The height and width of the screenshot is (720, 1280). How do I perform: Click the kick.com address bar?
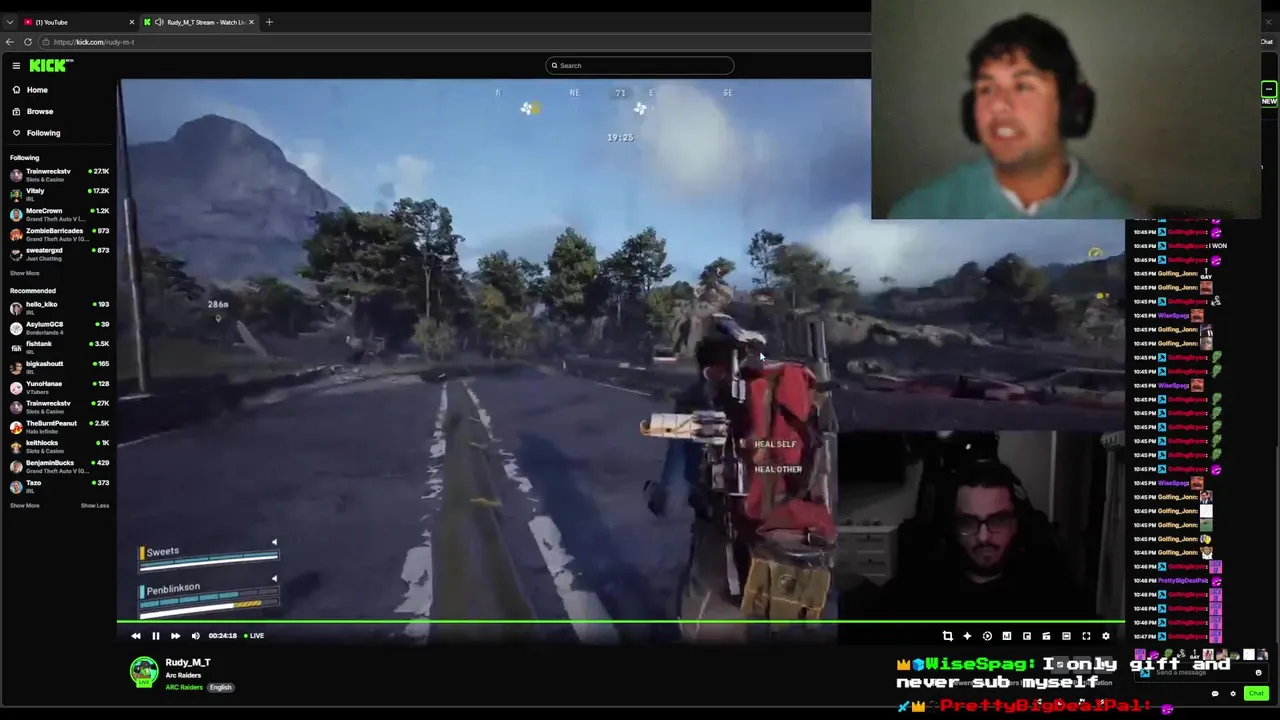tap(450, 42)
